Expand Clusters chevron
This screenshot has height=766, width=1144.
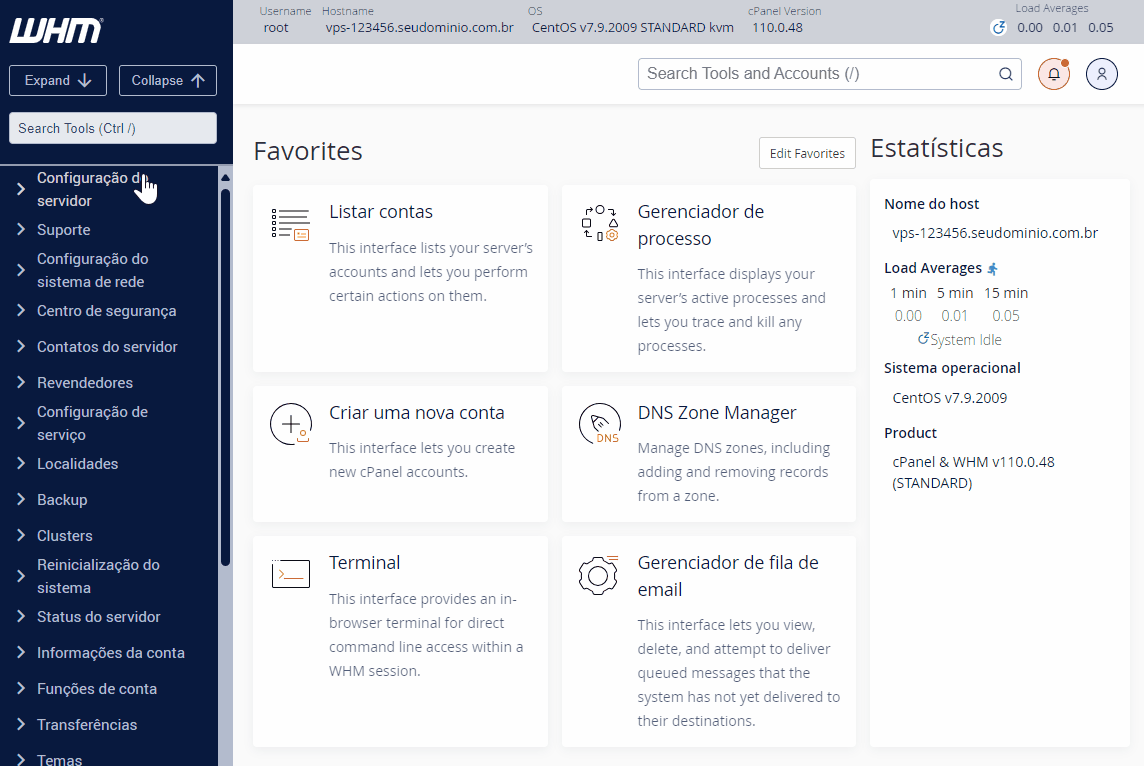click(x=20, y=535)
